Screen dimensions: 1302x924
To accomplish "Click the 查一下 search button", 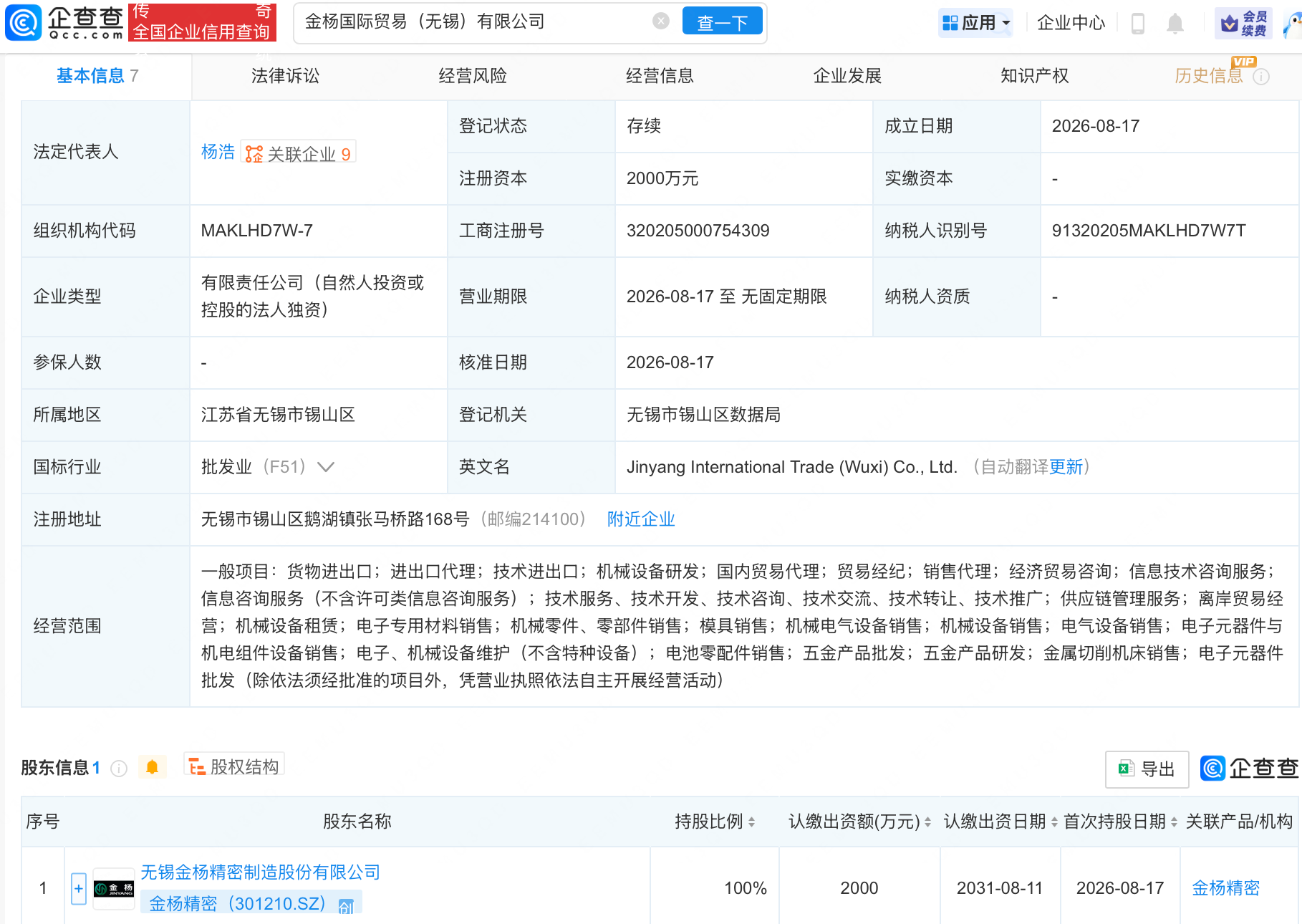I will point(722,22).
